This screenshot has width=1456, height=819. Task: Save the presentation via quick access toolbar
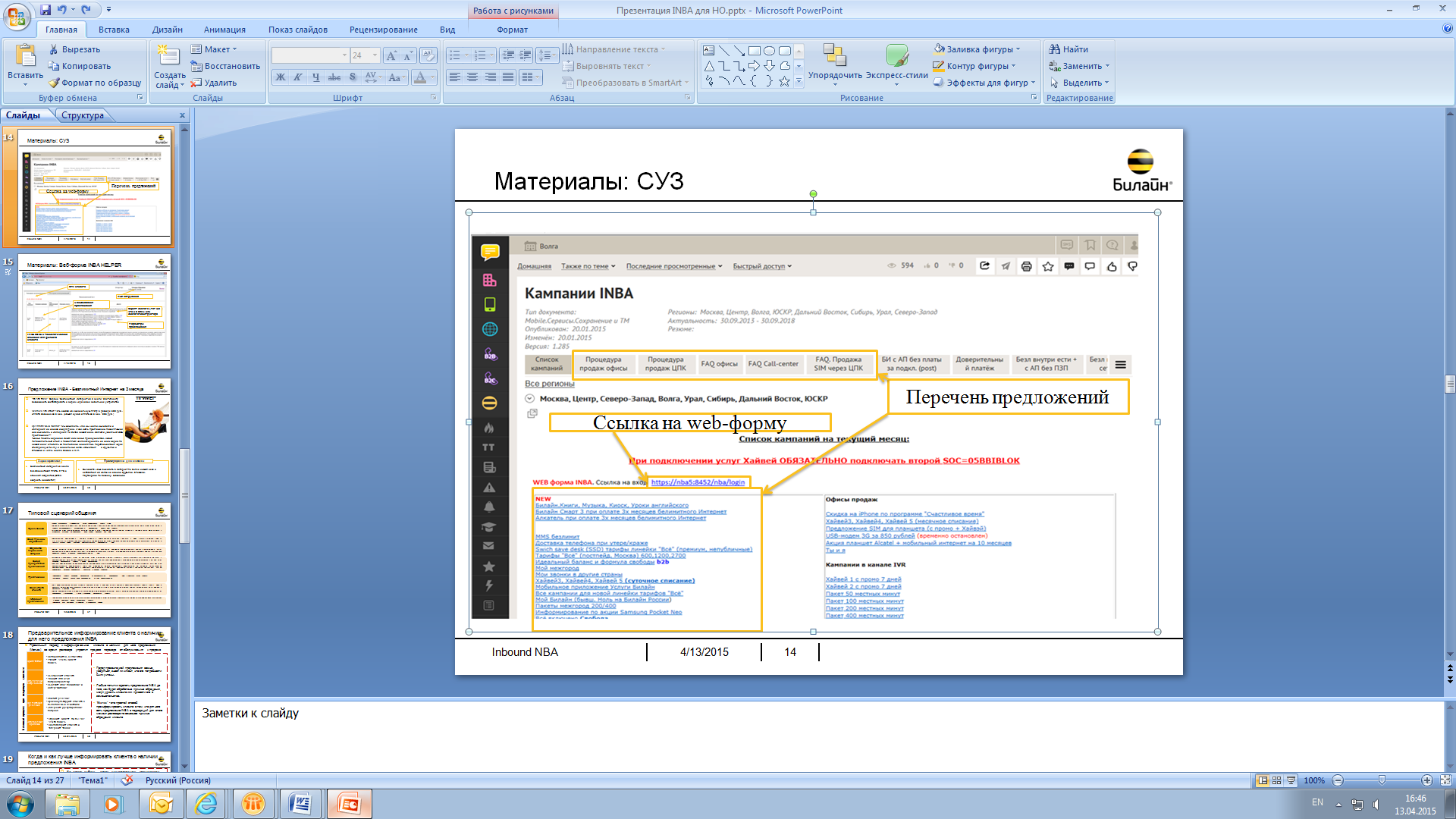(x=45, y=10)
